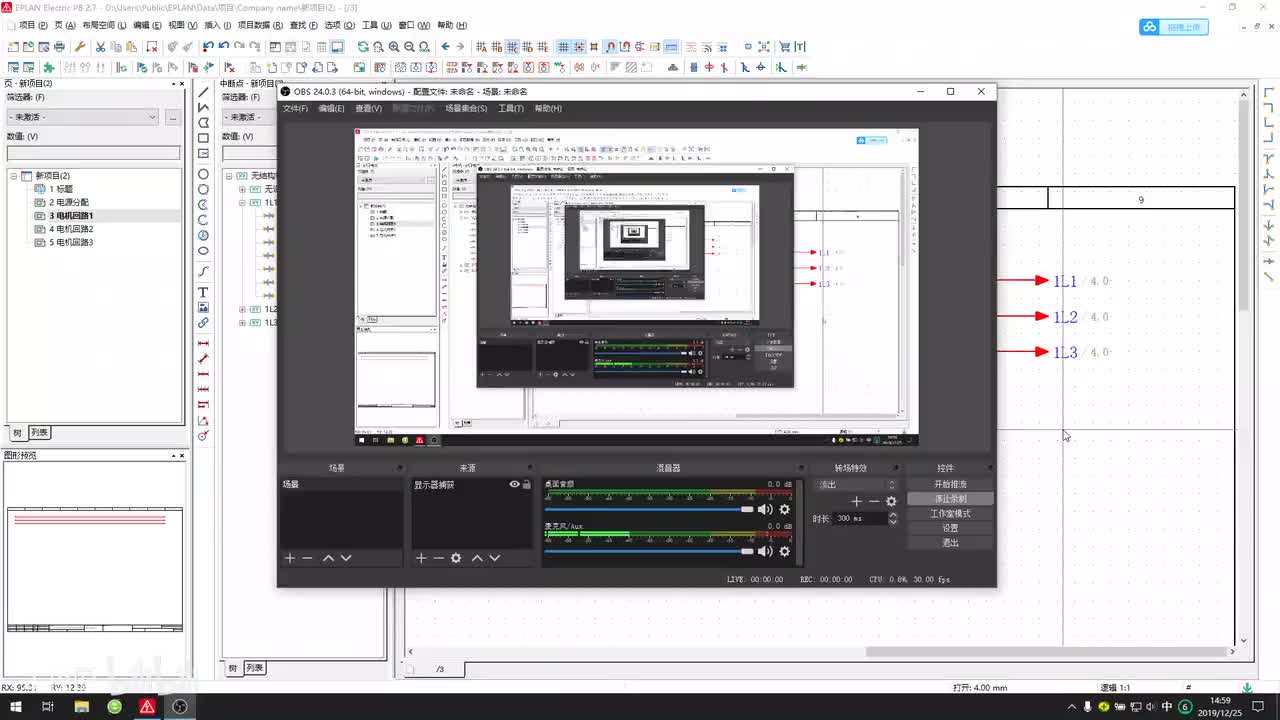Screen dimensions: 1280x720
Task: Toggle the red magnet snap button in toolbar
Action: tap(610, 47)
